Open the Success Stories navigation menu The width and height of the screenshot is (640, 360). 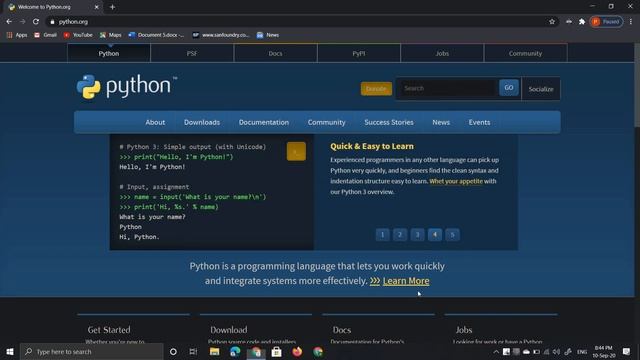tap(389, 122)
